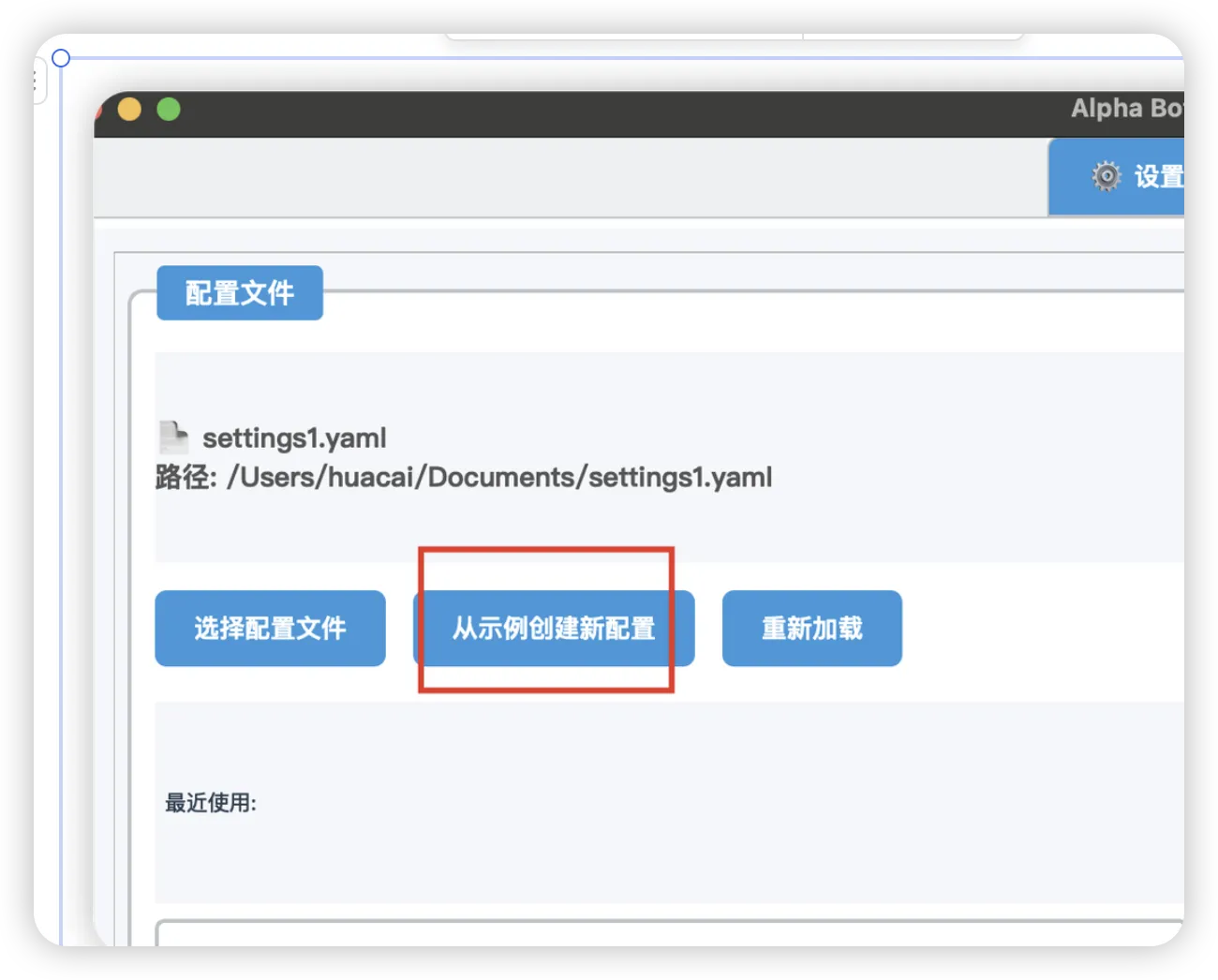This screenshot has width=1218, height=980.
Task: Click the file icon beside settings1.yaml
Action: [173, 438]
